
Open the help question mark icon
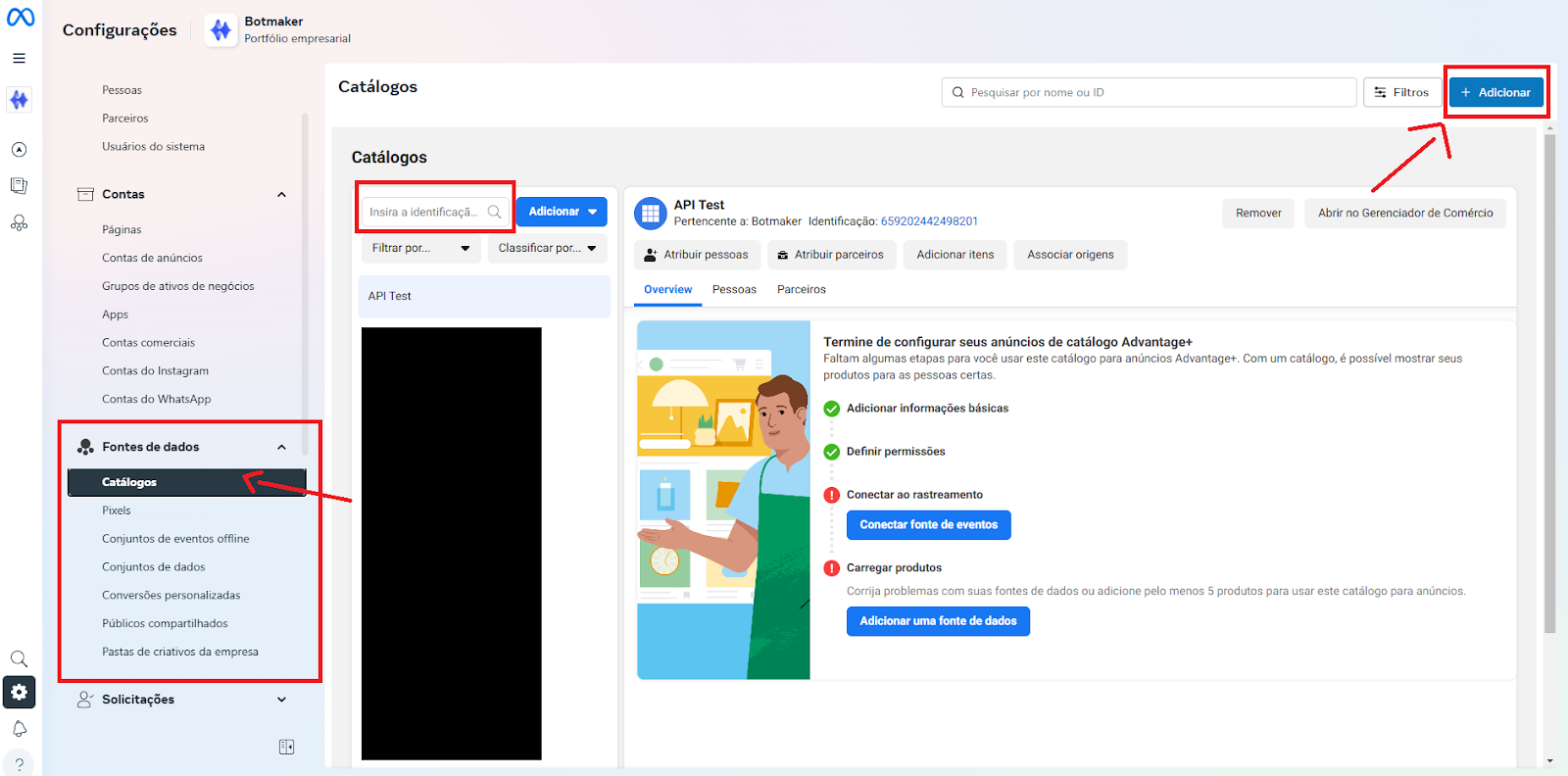(19, 764)
